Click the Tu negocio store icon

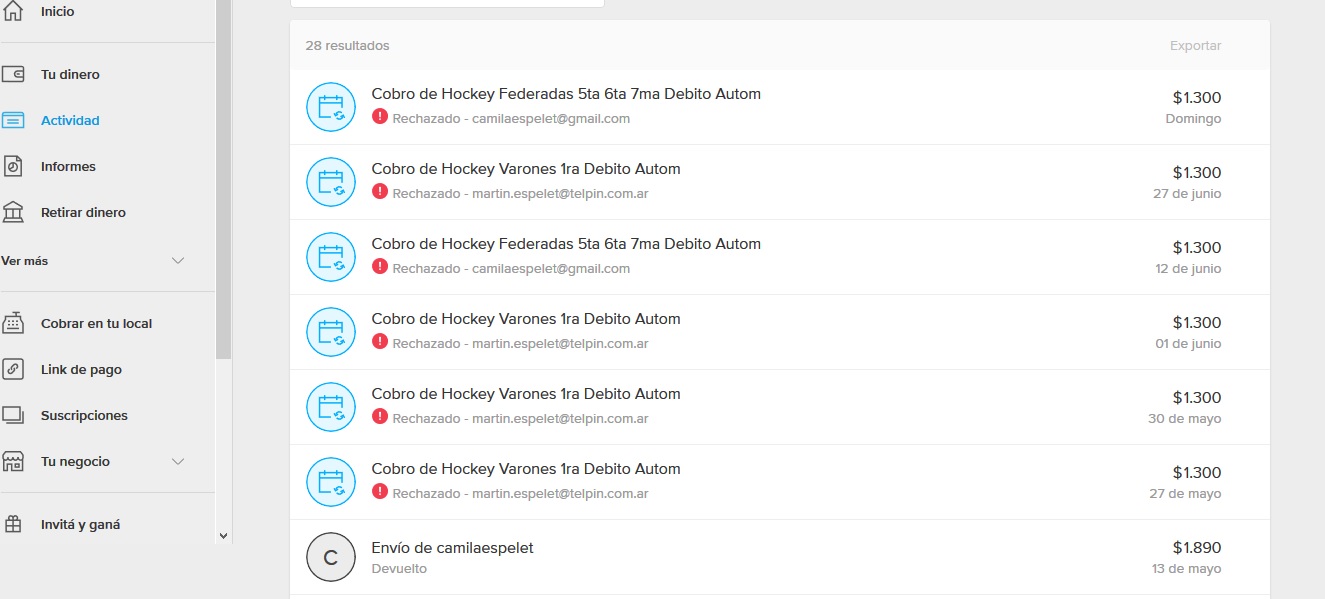[13, 462]
